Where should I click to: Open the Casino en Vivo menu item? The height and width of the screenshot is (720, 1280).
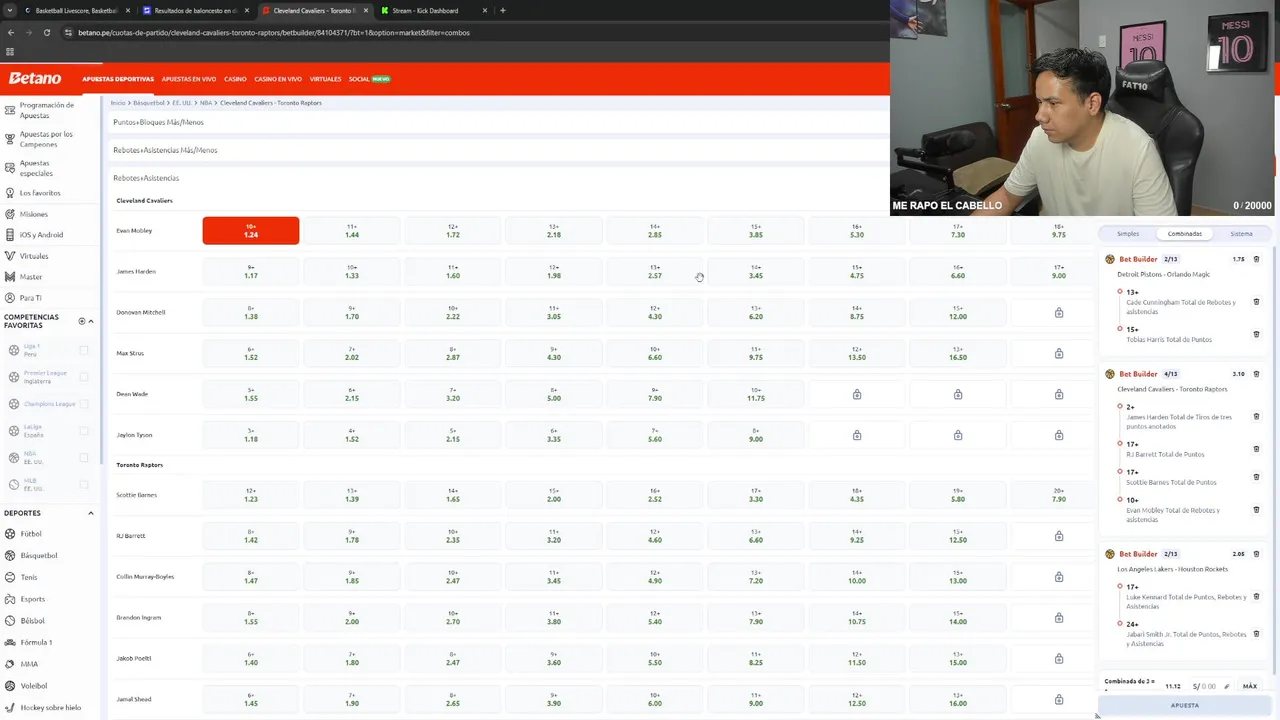click(278, 79)
